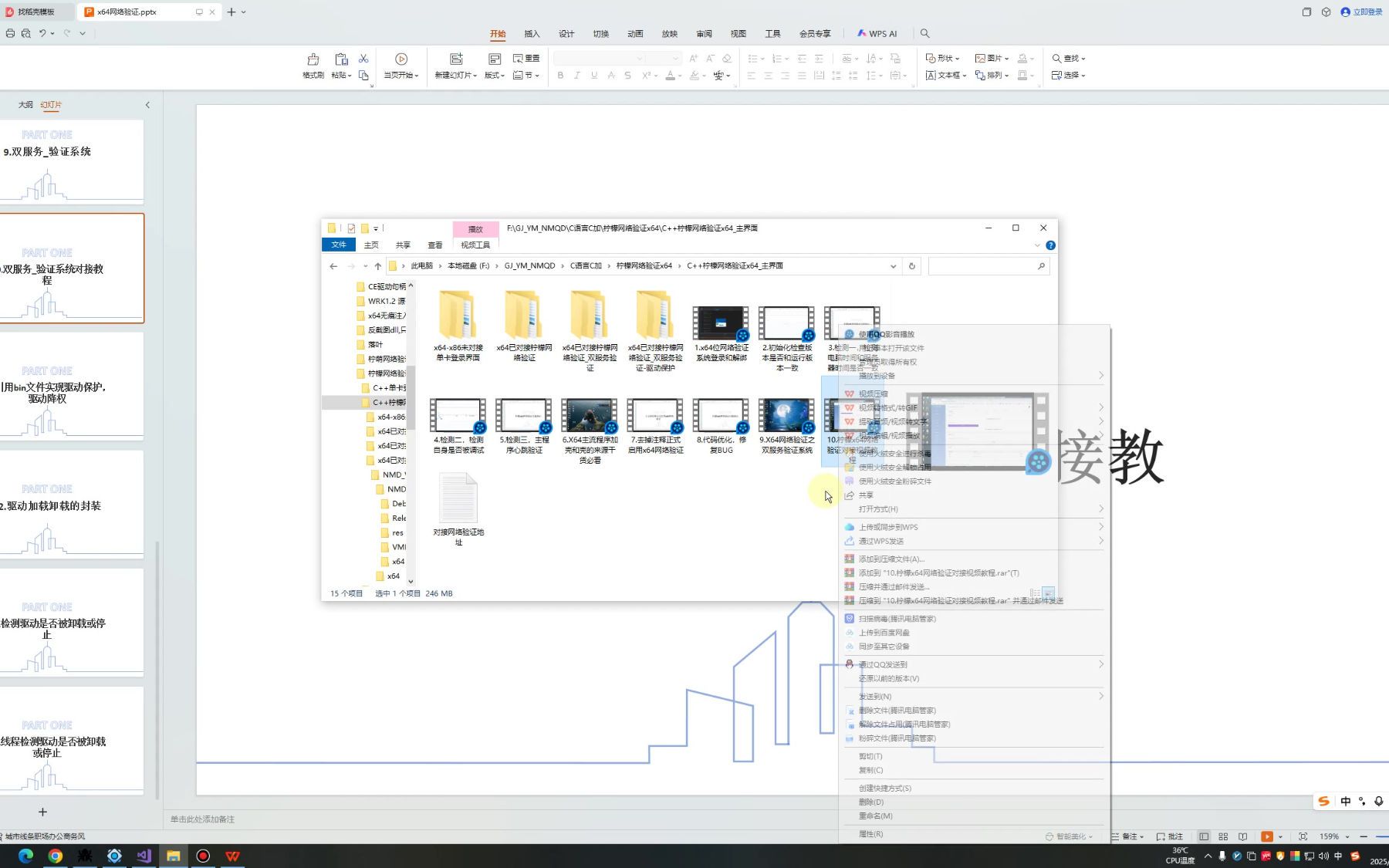Open Google Chrome from the taskbar
Image resolution: width=1389 pixels, height=868 pixels.
click(x=55, y=856)
